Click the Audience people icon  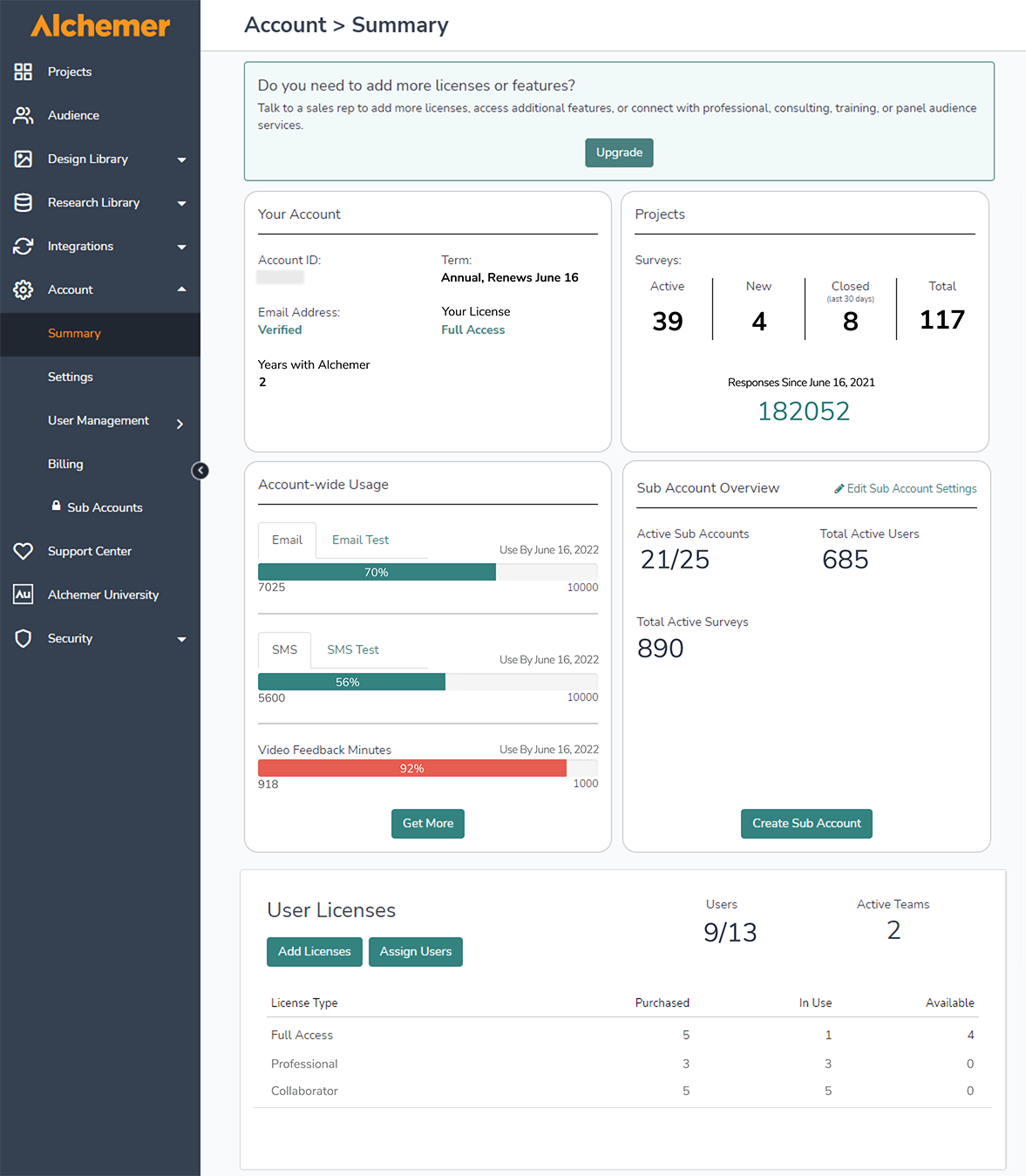24,115
